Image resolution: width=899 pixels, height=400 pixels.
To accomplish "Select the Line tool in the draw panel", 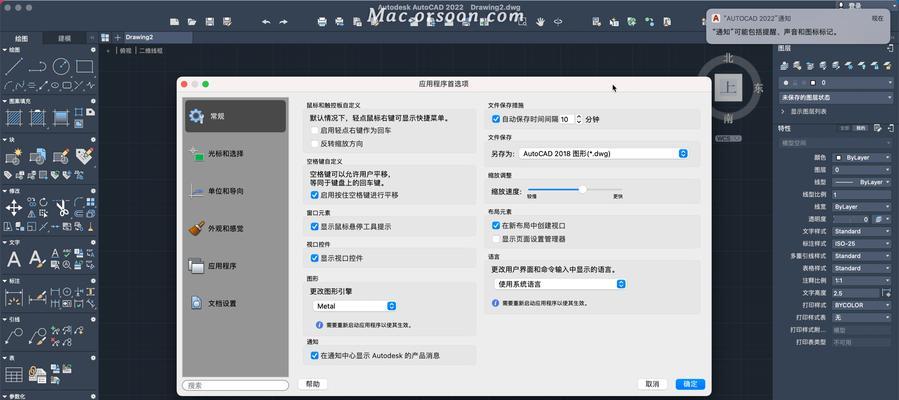I will tap(14, 66).
